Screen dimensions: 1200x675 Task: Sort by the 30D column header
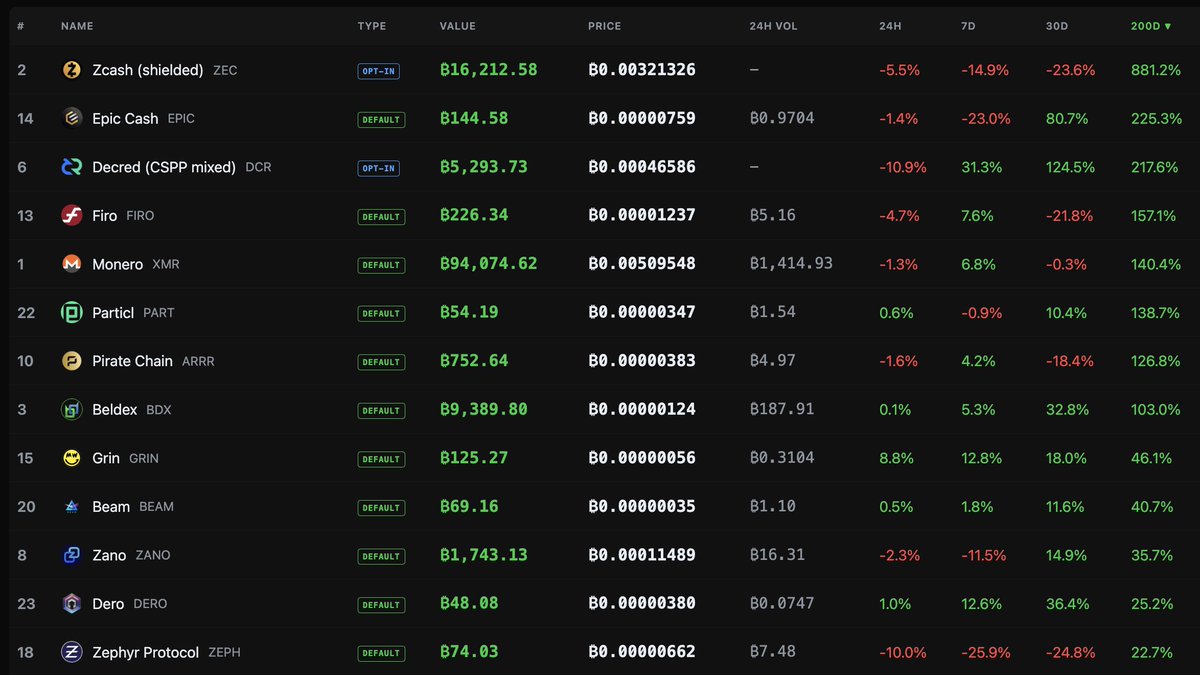coord(1057,26)
